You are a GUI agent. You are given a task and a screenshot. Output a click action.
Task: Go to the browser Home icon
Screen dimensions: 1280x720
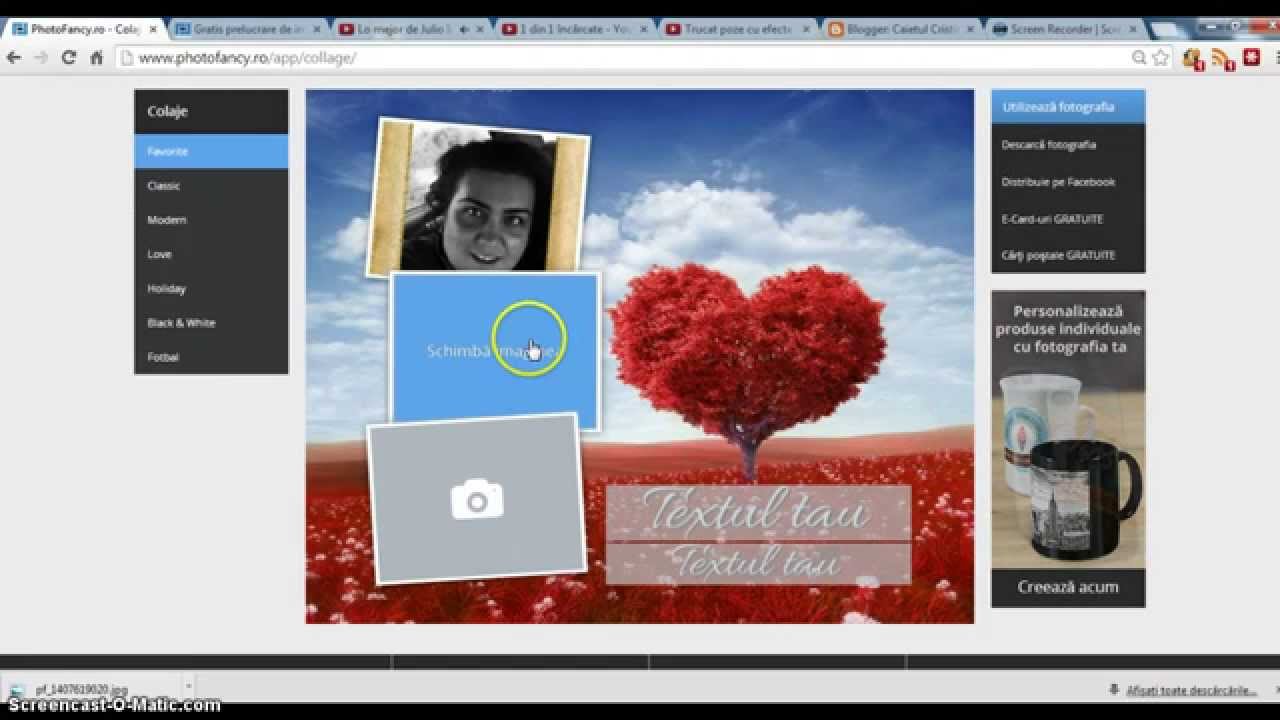[97, 58]
